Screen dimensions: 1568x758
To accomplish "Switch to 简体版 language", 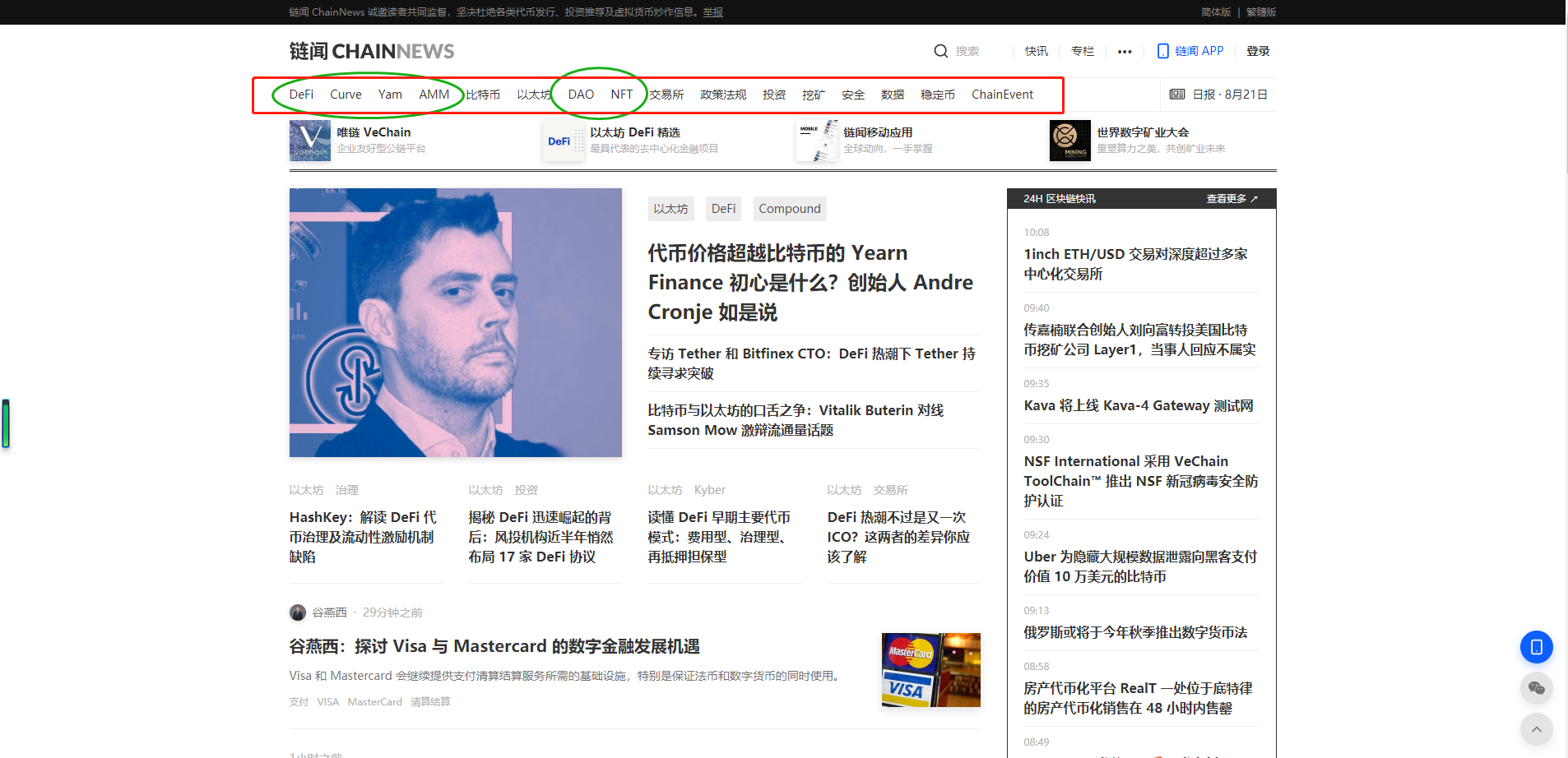I will pyautogui.click(x=1216, y=12).
